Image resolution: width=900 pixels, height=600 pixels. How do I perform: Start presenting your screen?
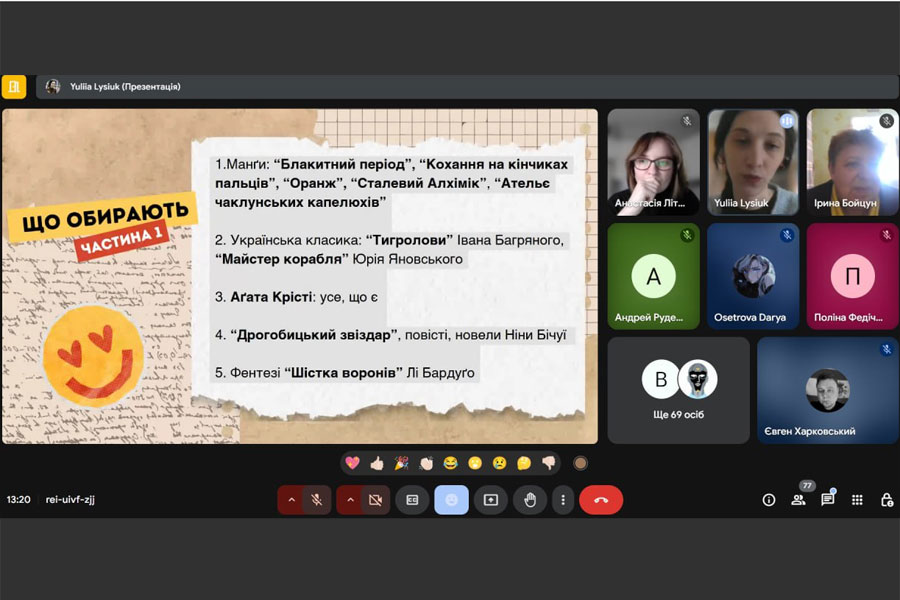coord(491,500)
